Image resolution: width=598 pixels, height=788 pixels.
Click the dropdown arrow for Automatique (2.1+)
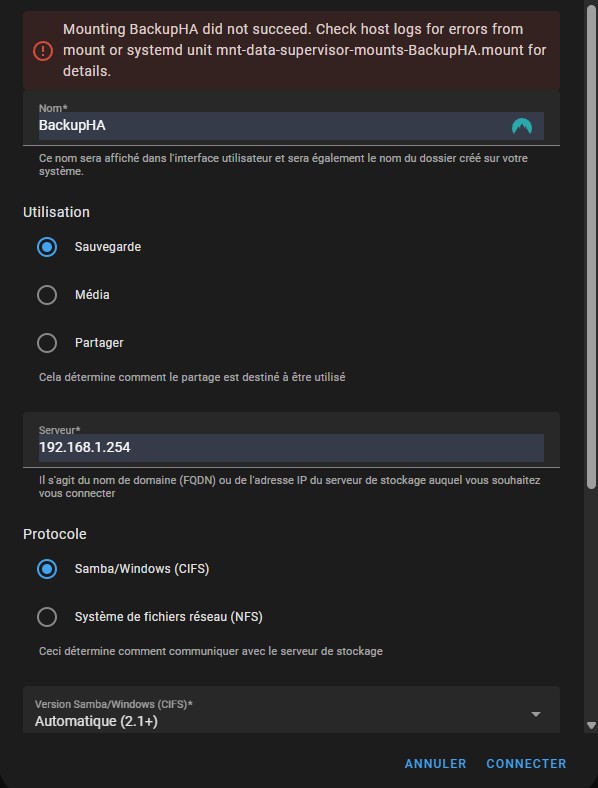536,714
